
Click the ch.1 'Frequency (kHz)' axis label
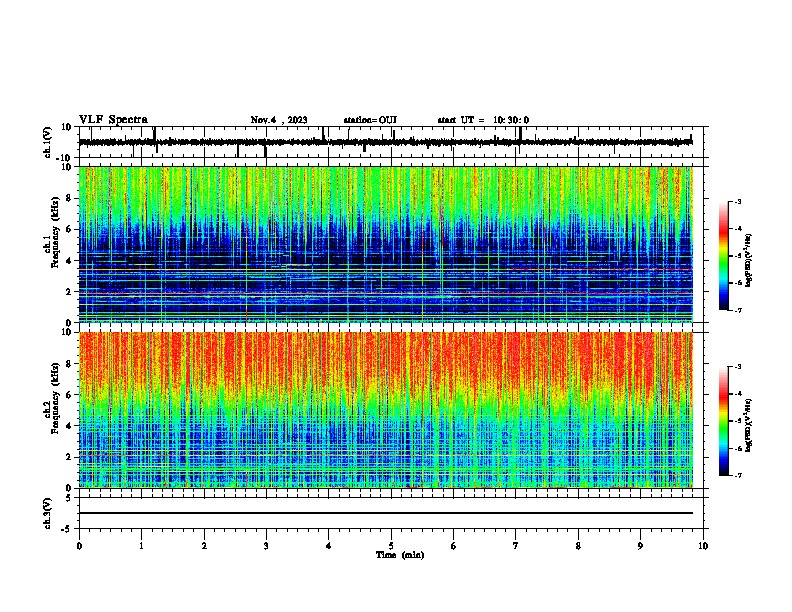55,231
